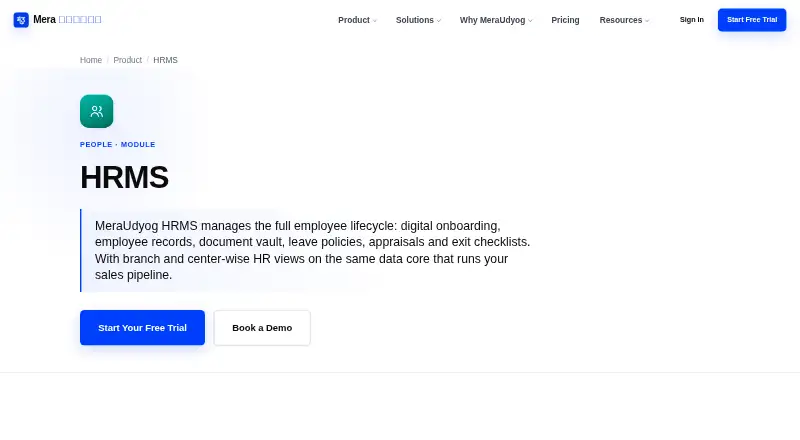This screenshot has height=440, width=800.
Task: Go to Product via breadcrumb
Action: point(128,60)
